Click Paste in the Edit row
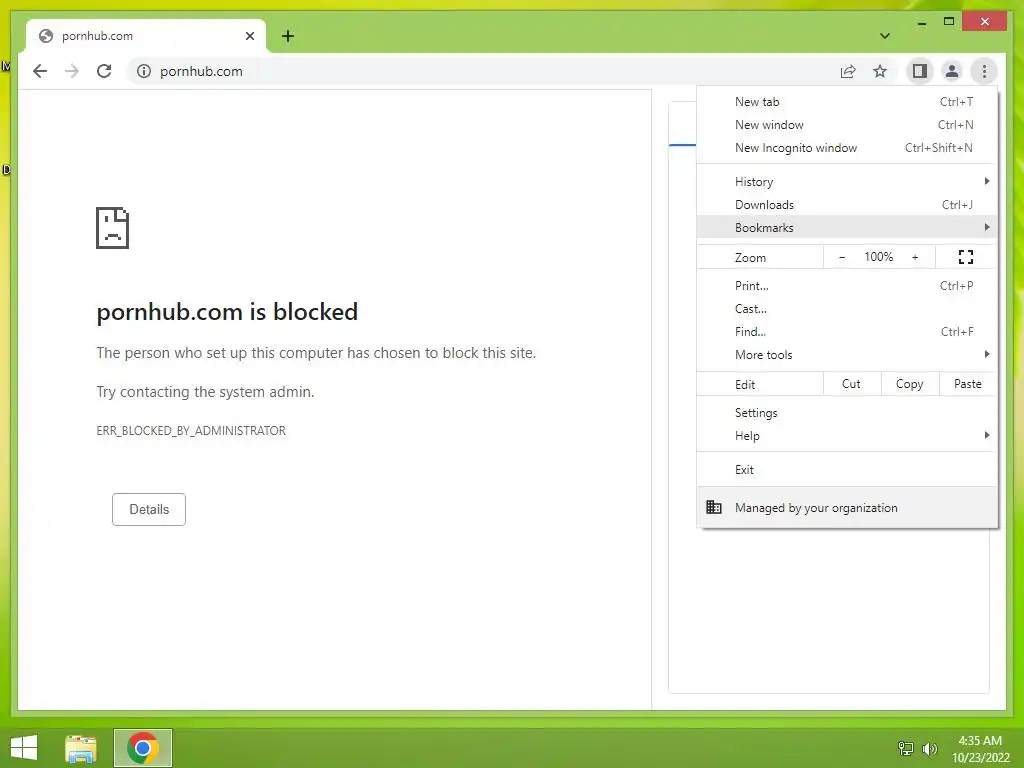 pos(968,384)
